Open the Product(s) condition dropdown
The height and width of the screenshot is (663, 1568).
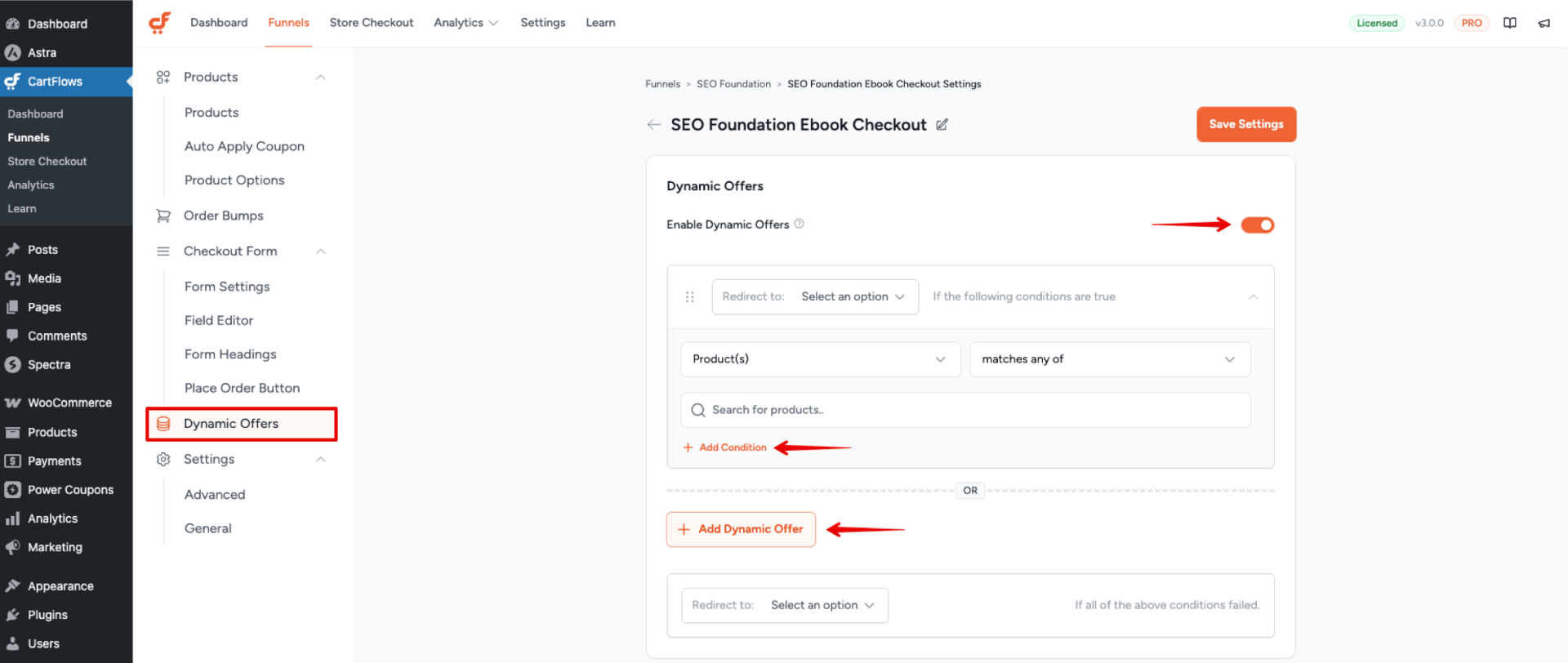click(x=819, y=359)
